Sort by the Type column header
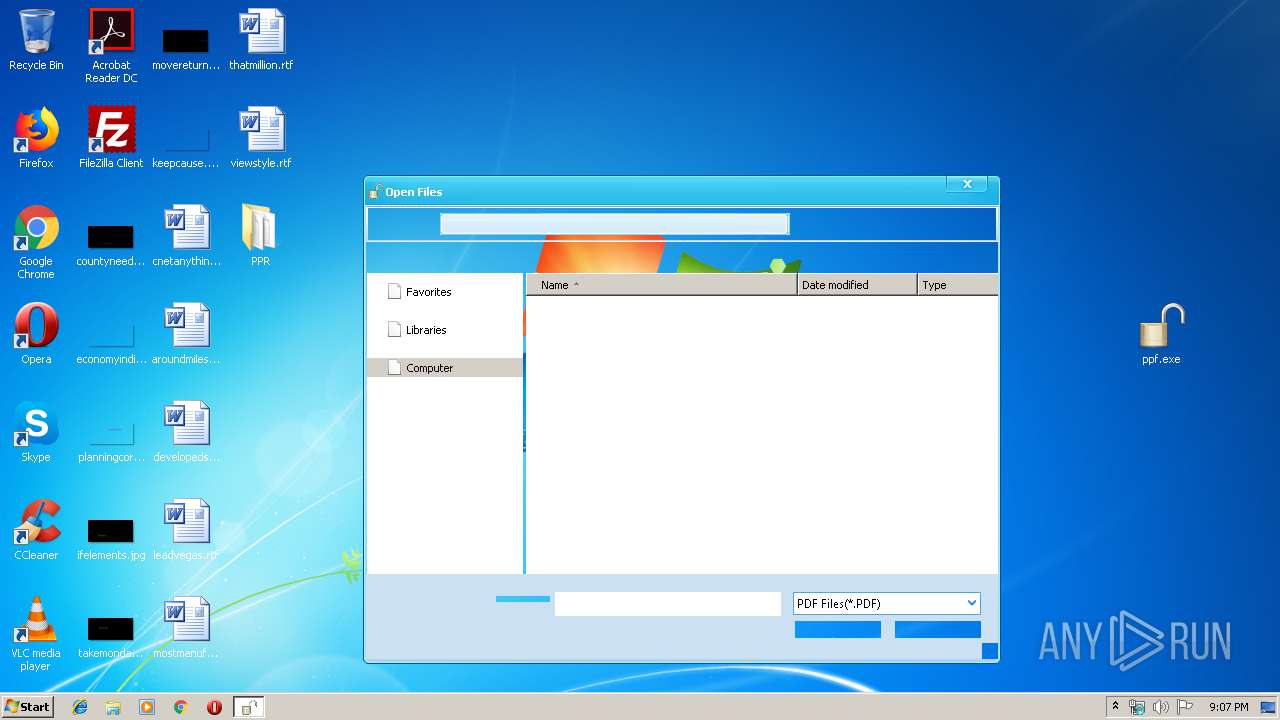This screenshot has height=720, width=1280. [958, 285]
